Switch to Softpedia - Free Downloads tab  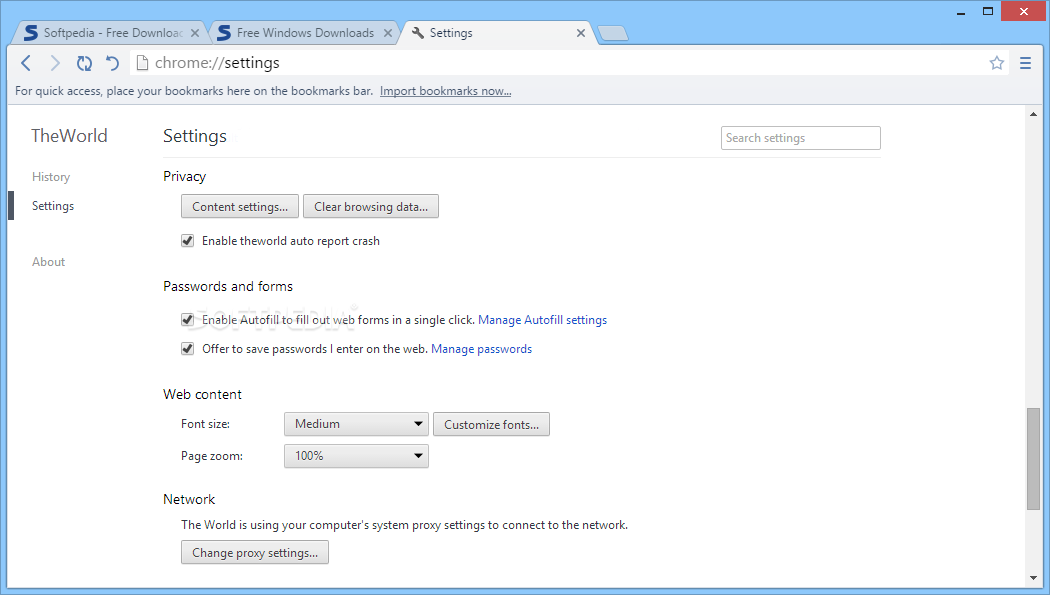click(112, 33)
